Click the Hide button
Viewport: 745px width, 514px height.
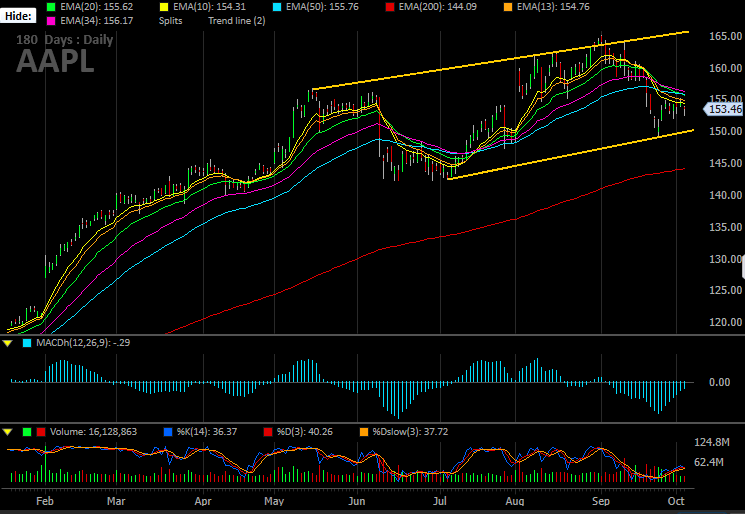pyautogui.click(x=18, y=16)
